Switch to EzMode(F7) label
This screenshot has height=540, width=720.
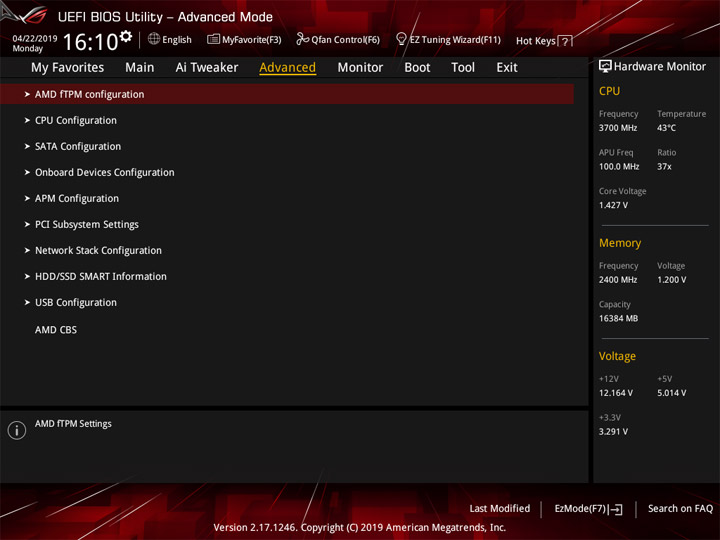coord(580,509)
